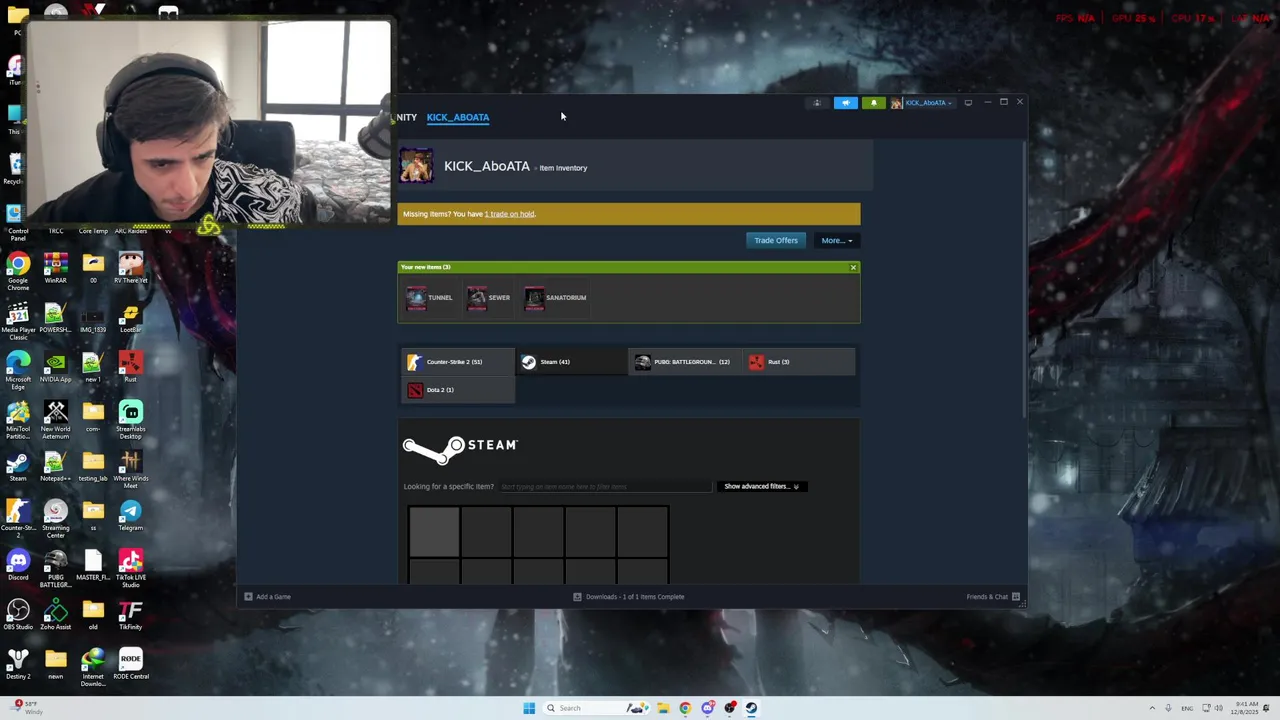Select Dota 2 (1) inventory tab
Viewport: 1280px width, 720px height.
[458, 390]
